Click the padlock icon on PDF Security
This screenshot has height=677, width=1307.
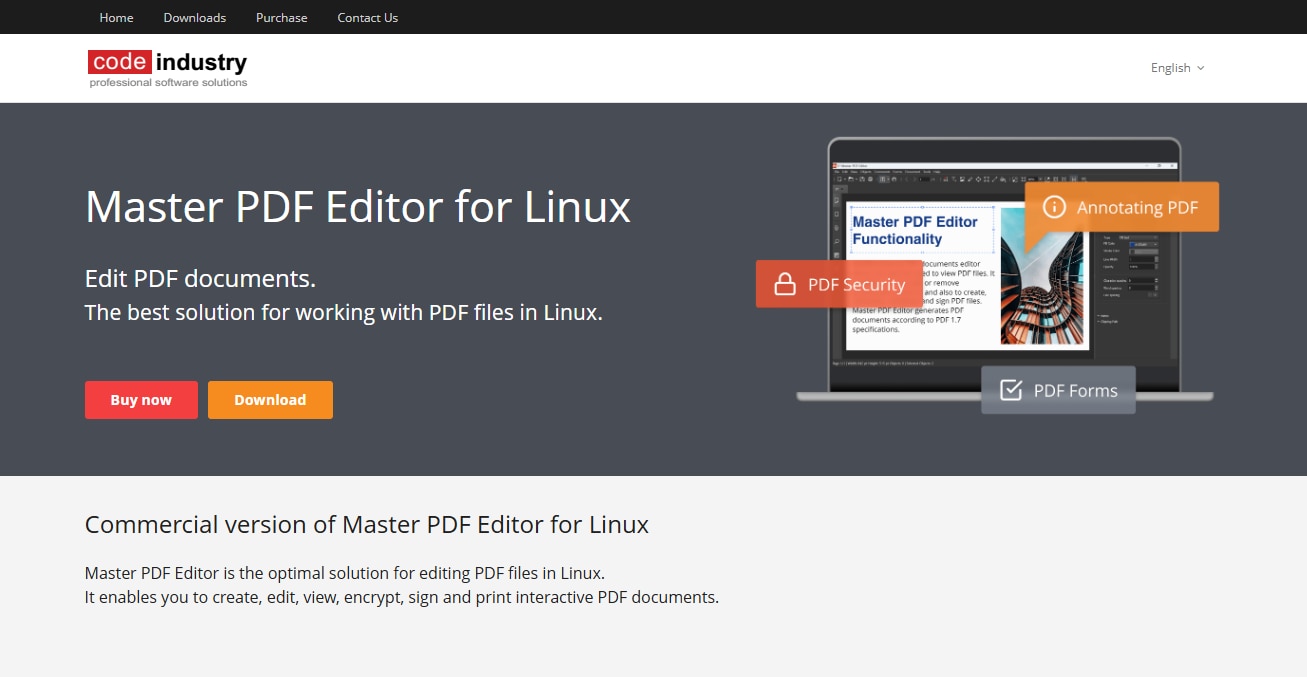(786, 284)
